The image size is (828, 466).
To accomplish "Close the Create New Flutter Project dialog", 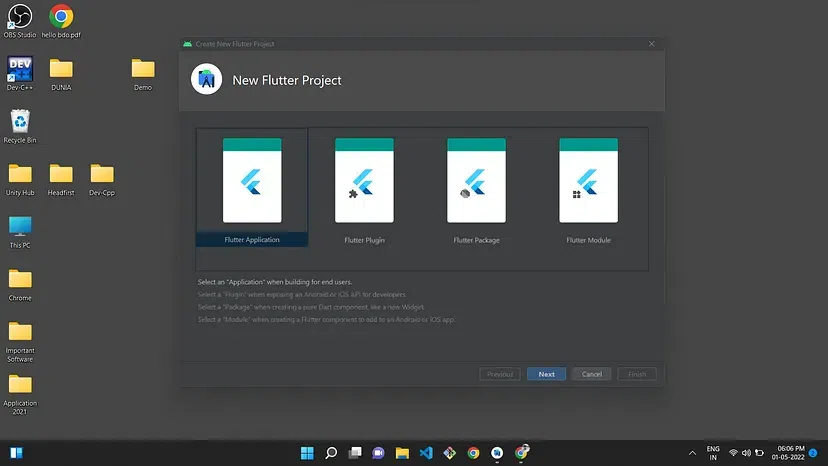I will [652, 44].
